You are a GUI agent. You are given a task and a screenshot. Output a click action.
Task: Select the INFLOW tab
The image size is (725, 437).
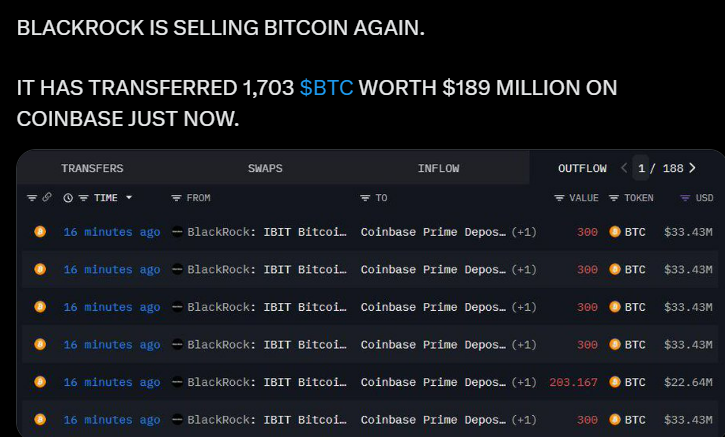point(438,168)
